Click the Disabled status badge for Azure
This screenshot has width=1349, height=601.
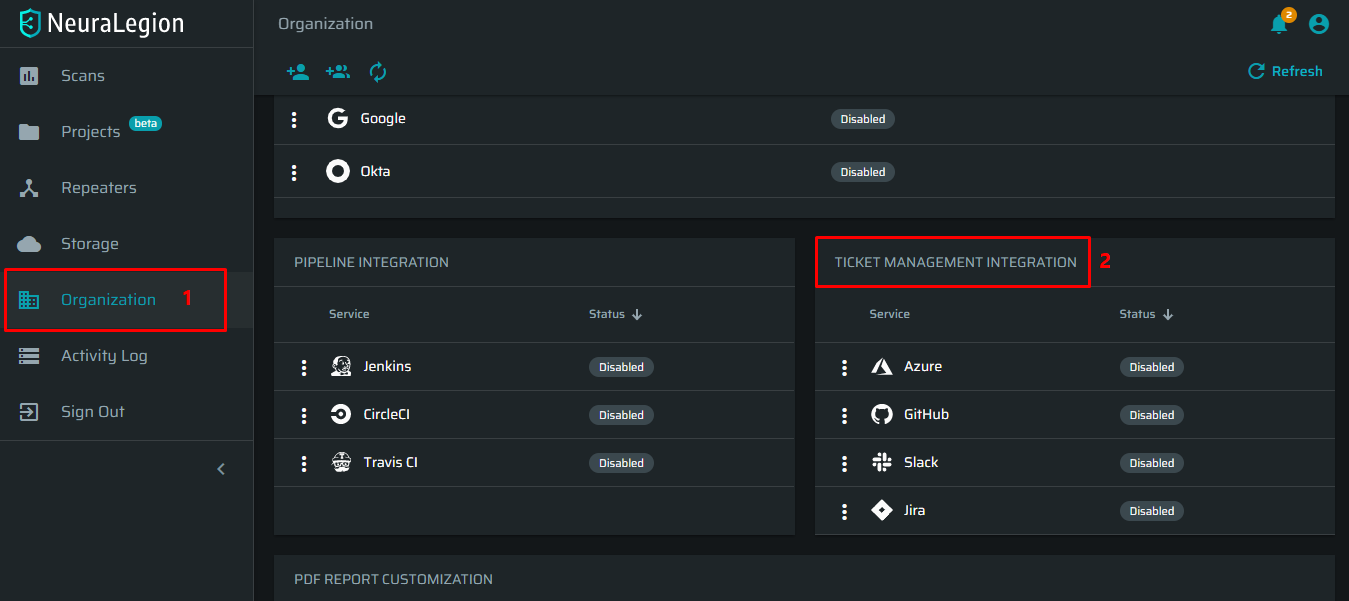[1152, 367]
